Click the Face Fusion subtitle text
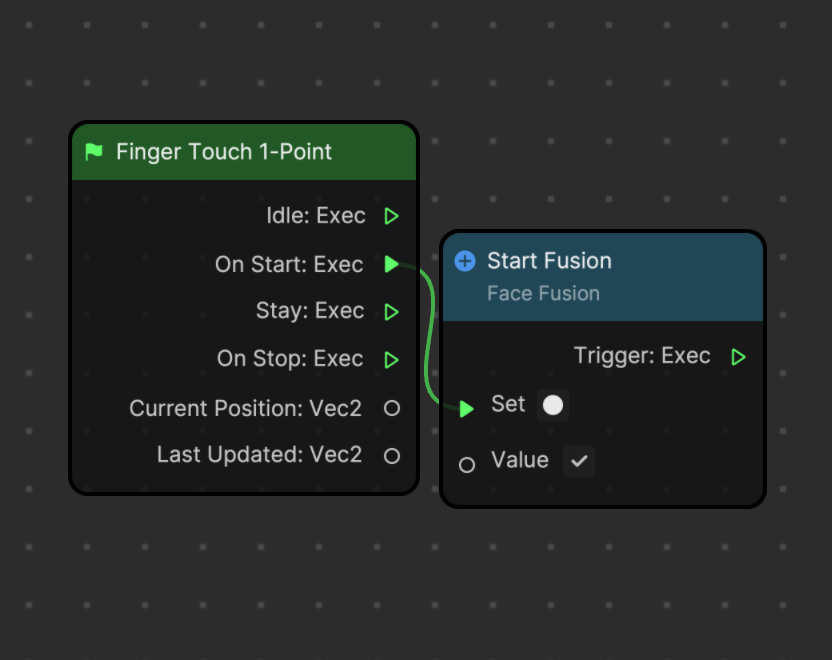 click(x=543, y=293)
